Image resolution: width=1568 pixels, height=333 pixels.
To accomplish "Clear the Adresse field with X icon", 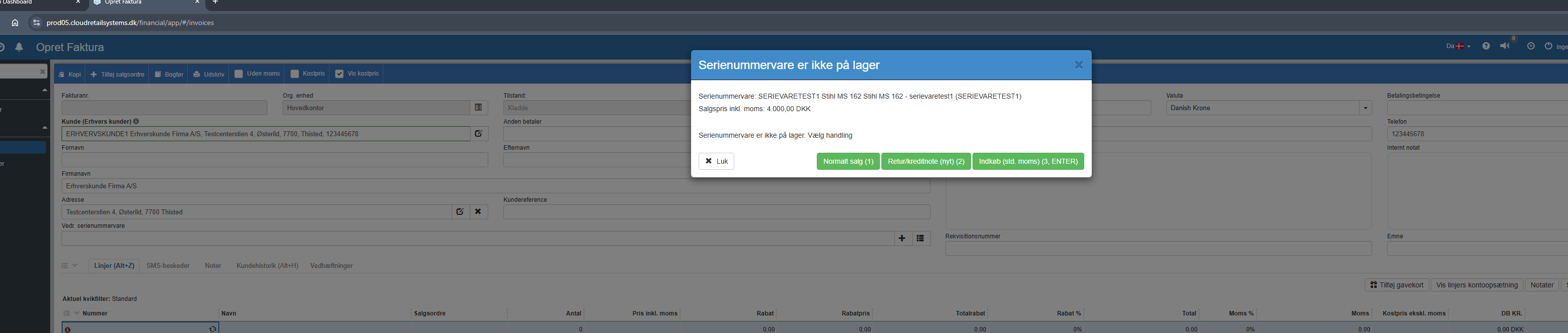I will tap(478, 212).
